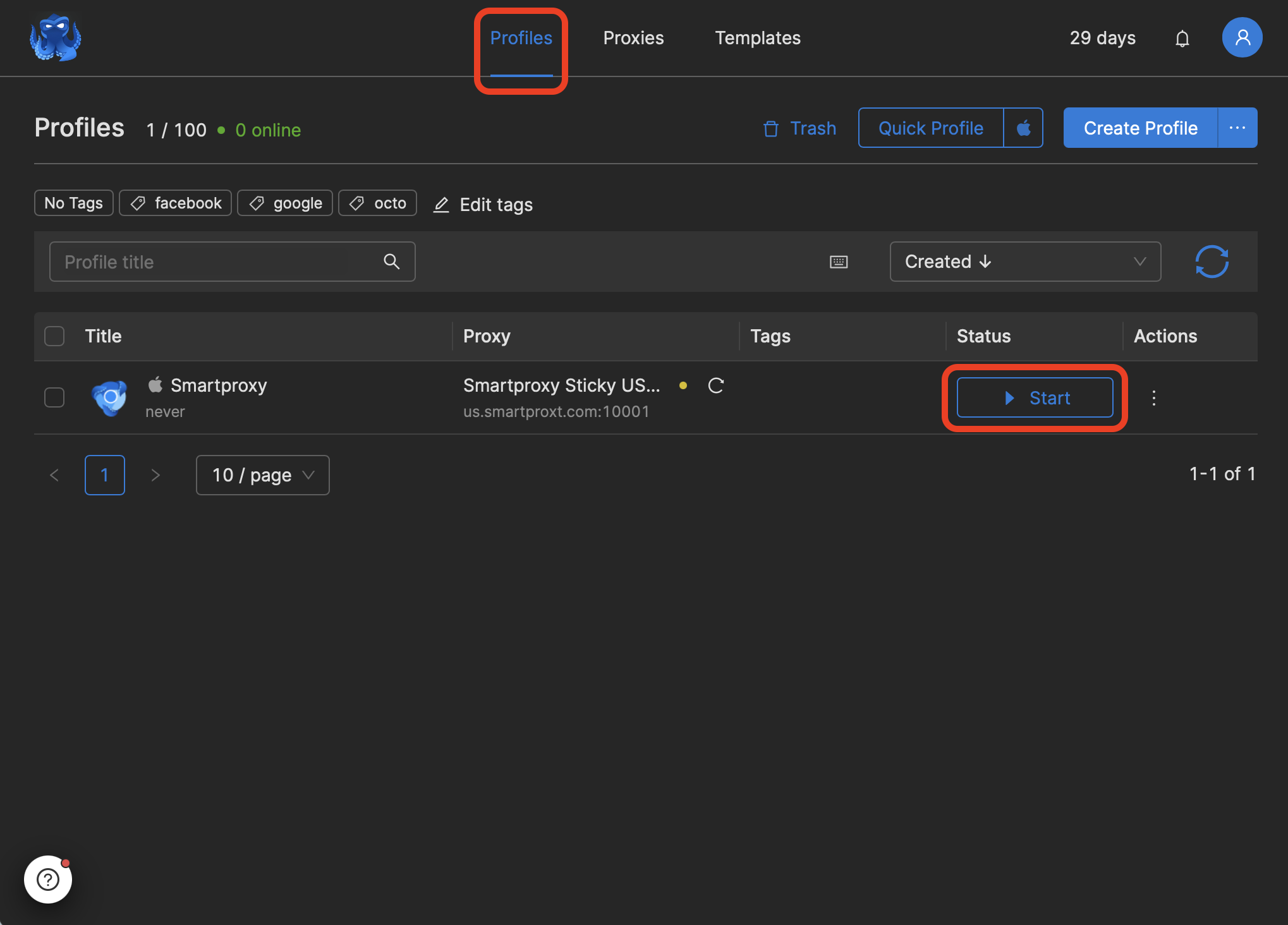
Task: Focus the Profile title search field
Action: click(233, 262)
